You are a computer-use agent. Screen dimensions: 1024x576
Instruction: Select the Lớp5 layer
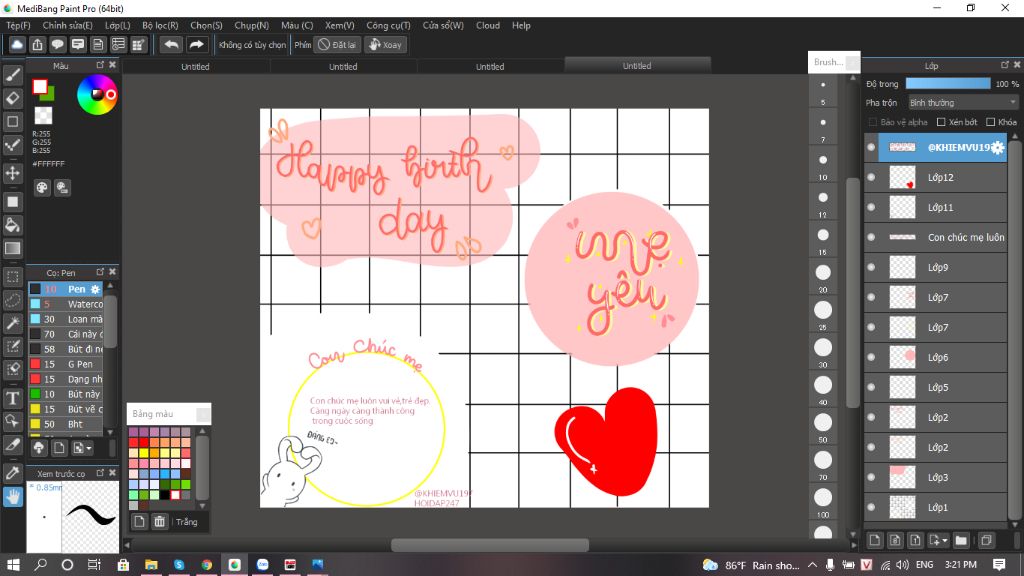935,387
